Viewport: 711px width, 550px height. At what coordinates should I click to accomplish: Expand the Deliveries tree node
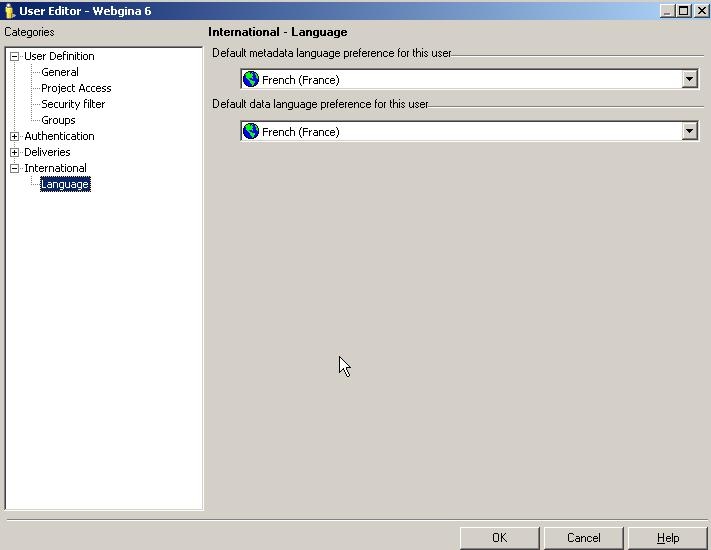(x=15, y=152)
